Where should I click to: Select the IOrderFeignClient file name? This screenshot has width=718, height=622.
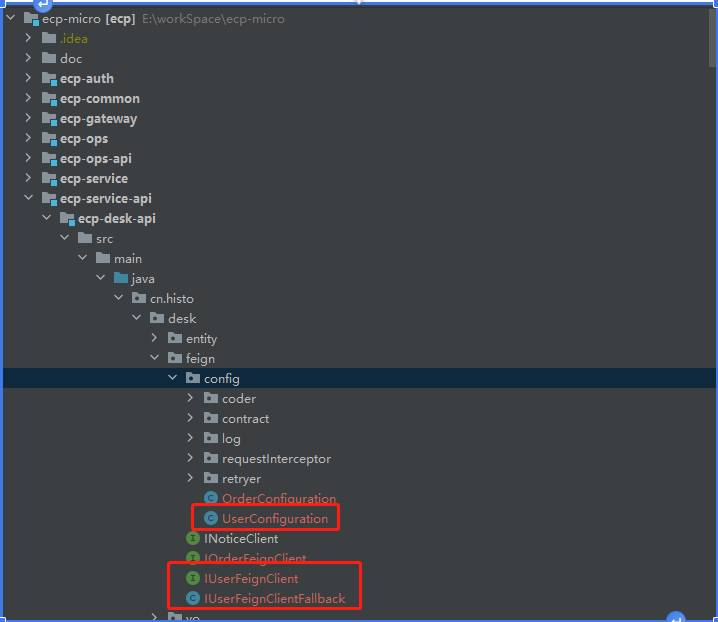pyautogui.click(x=255, y=558)
